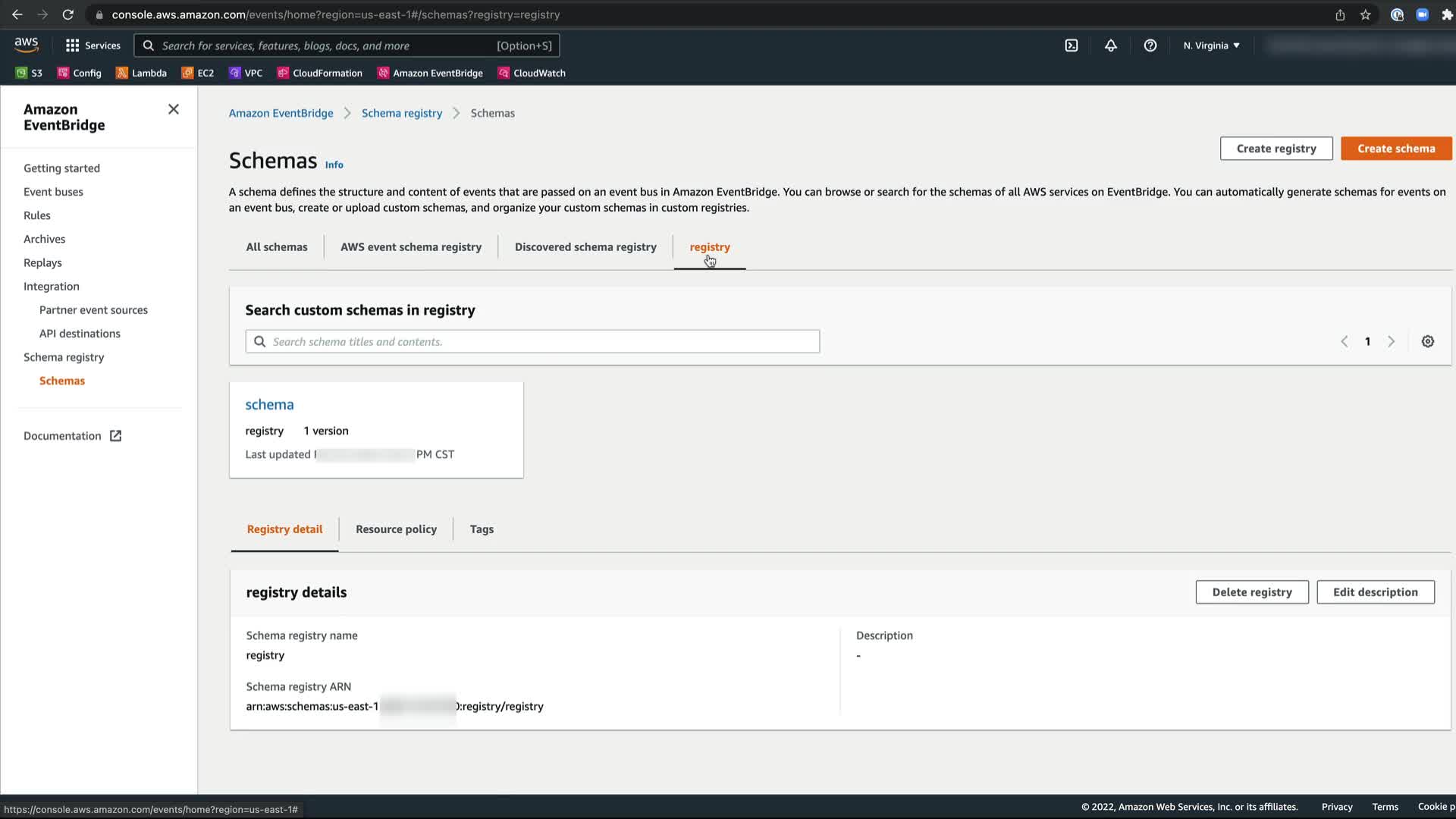Open S3 shortcut in favorites bar
The width and height of the screenshot is (1456, 819).
click(29, 73)
